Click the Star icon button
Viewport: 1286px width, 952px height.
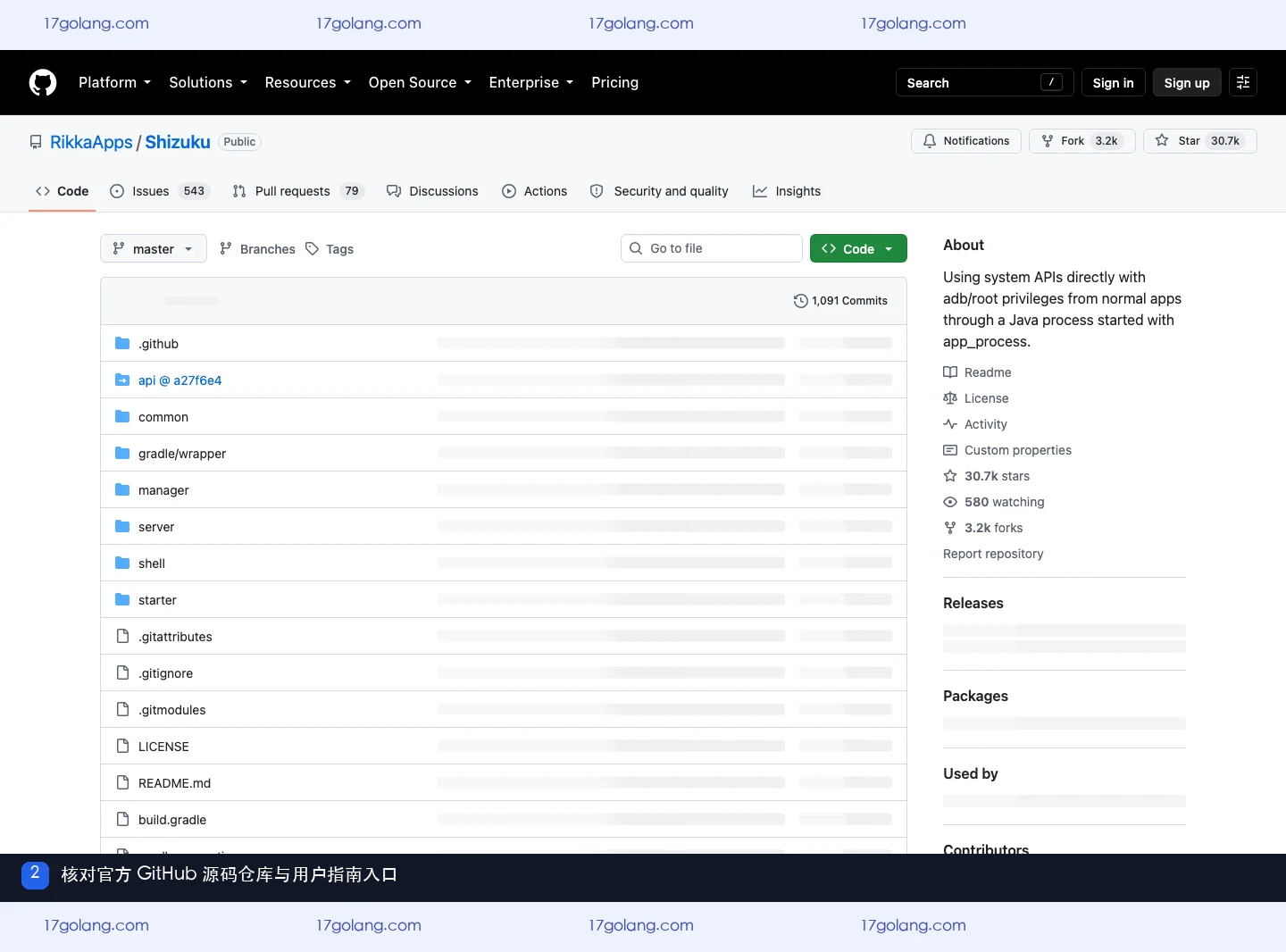(1162, 141)
